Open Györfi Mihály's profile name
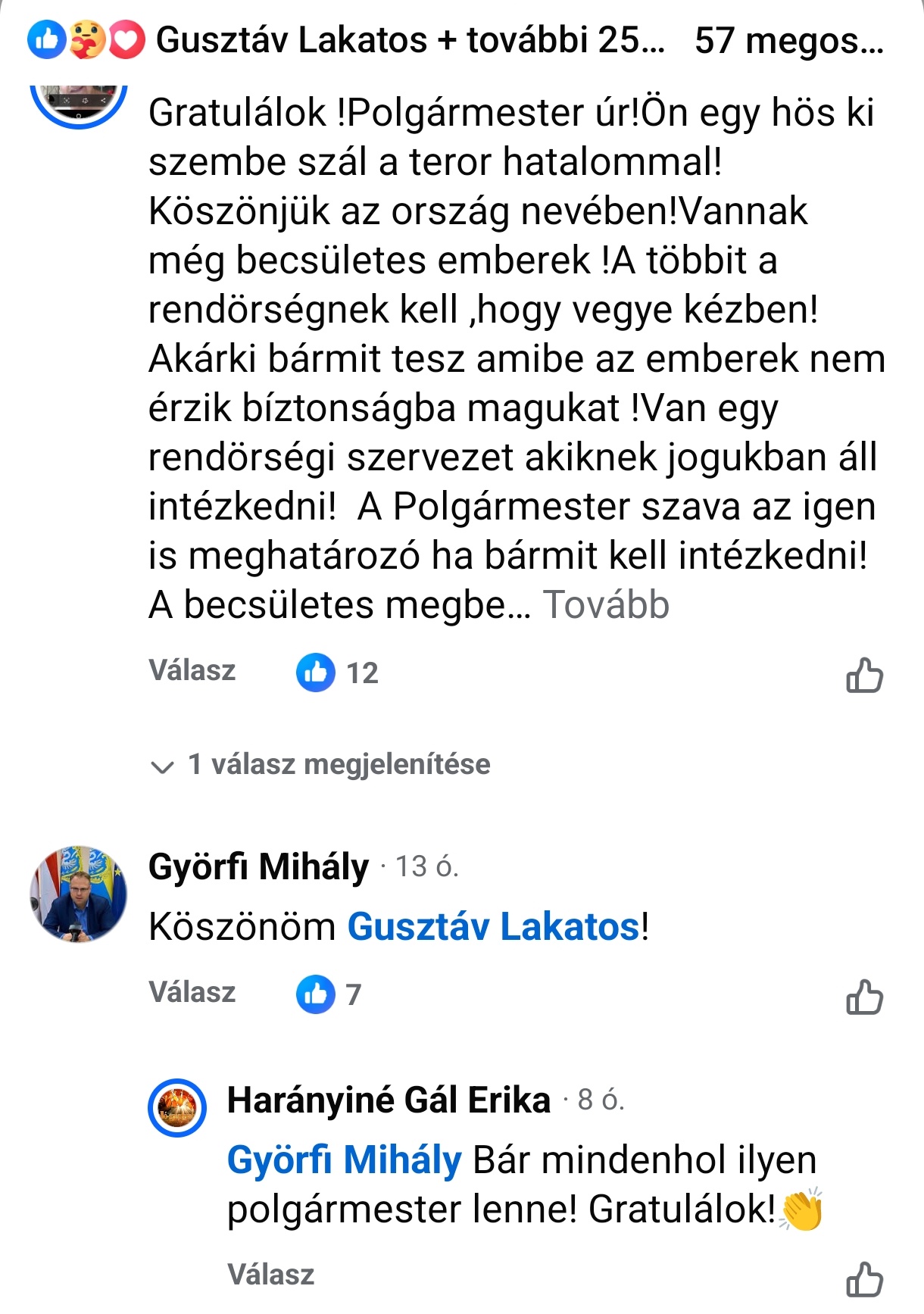The width and height of the screenshot is (924, 1314). click(x=258, y=866)
